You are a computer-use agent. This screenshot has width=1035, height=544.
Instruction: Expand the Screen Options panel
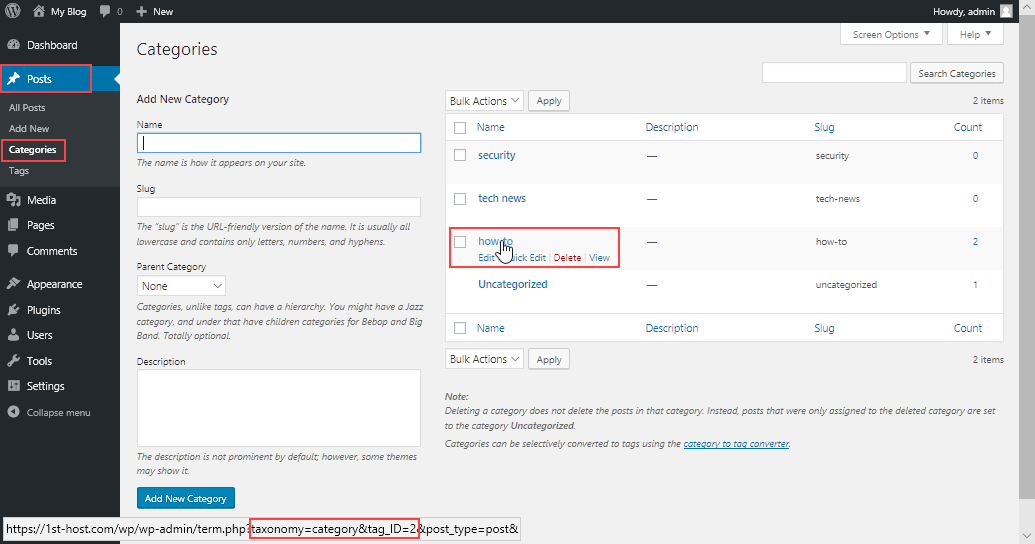(891, 34)
